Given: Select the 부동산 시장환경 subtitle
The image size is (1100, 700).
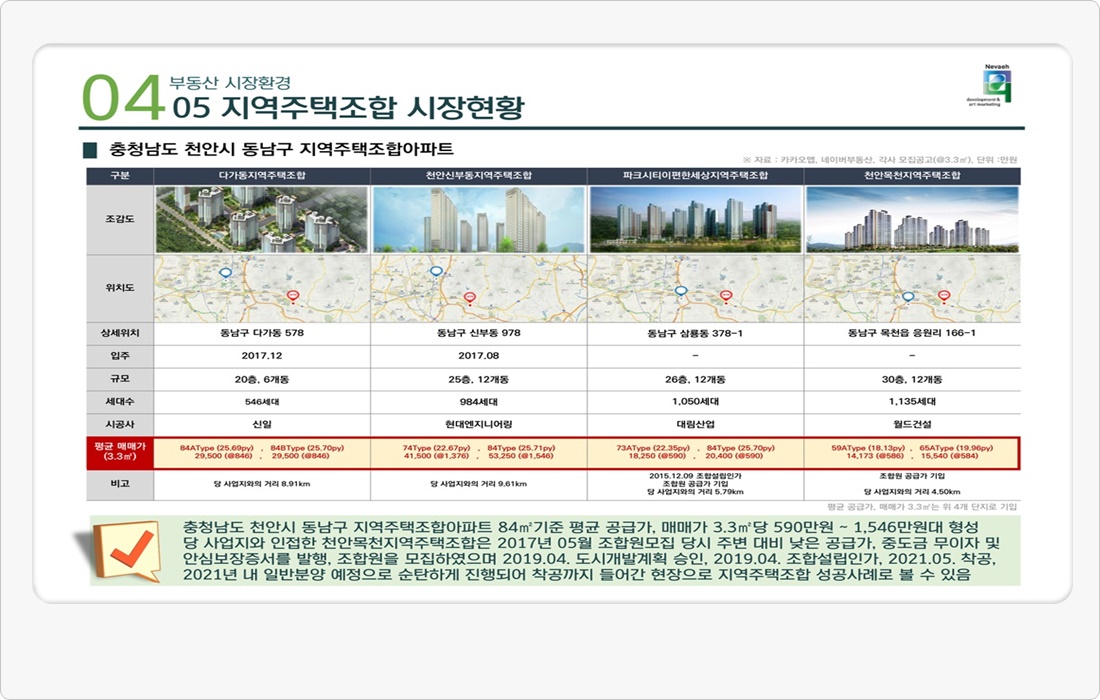Looking at the screenshot, I should [230, 83].
